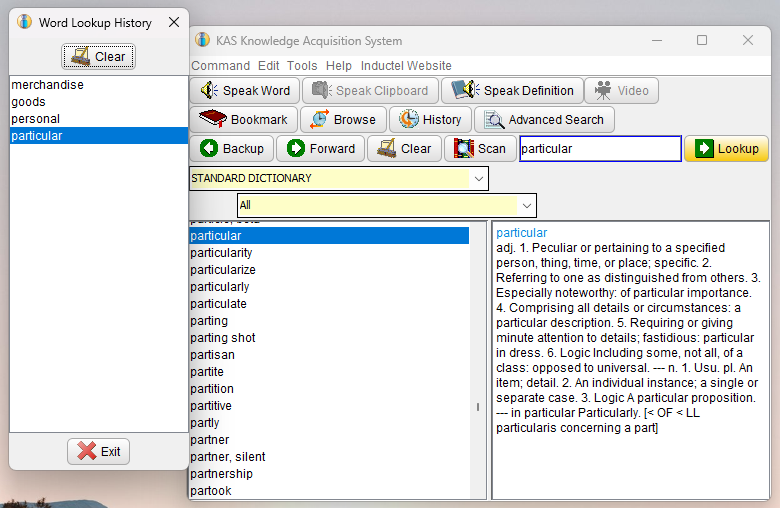Image resolution: width=780 pixels, height=508 pixels.
Task: Open the Command menu
Action: click(220, 66)
